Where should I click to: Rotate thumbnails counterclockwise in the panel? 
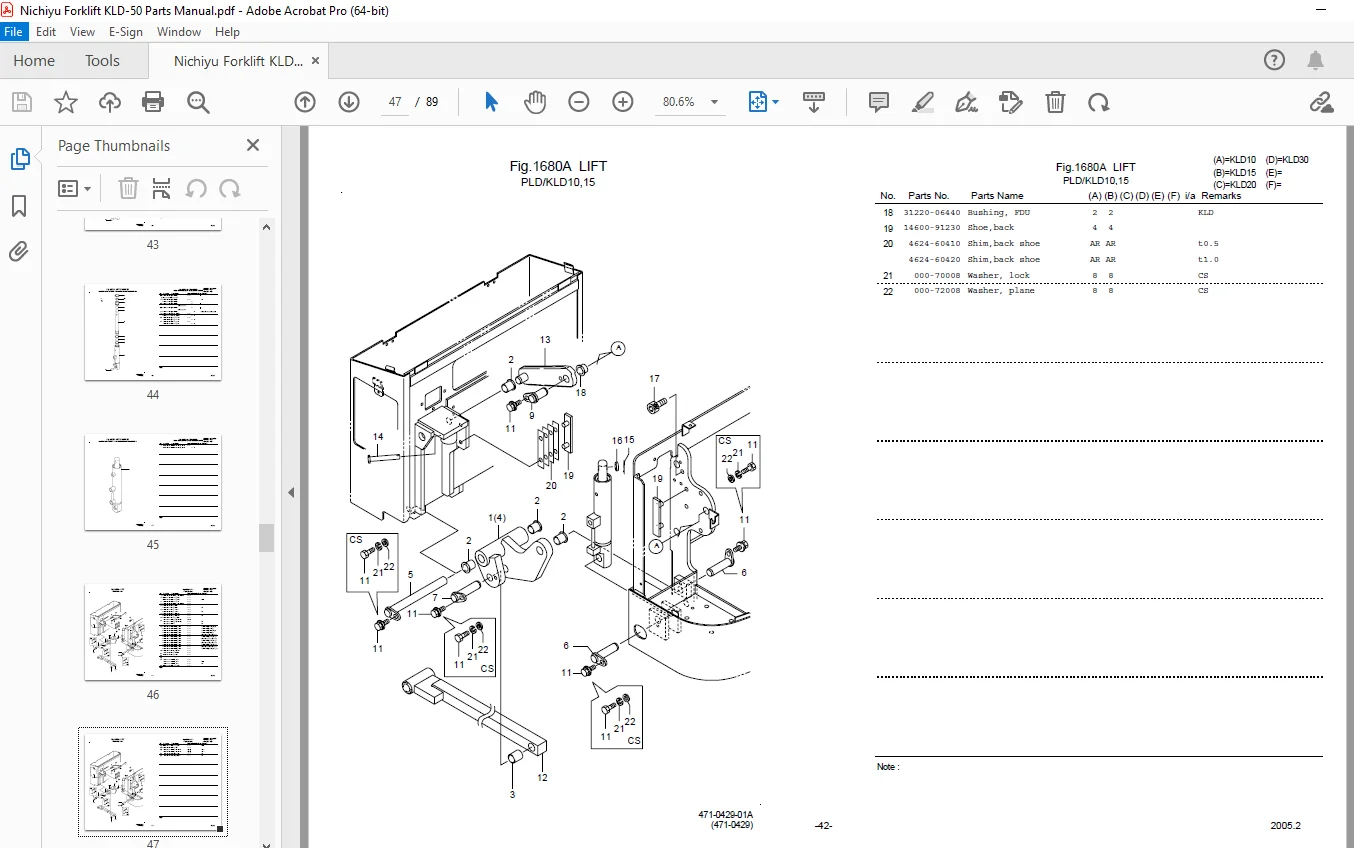coord(196,188)
